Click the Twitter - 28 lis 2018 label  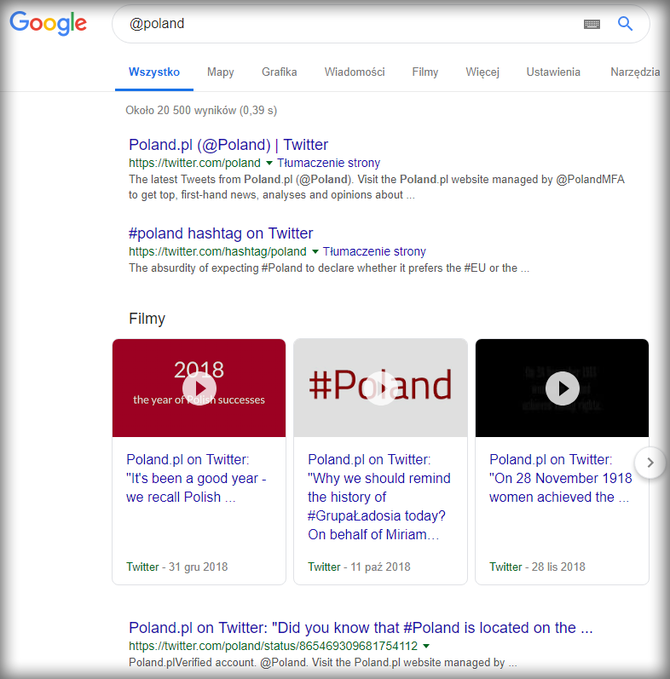click(537, 567)
